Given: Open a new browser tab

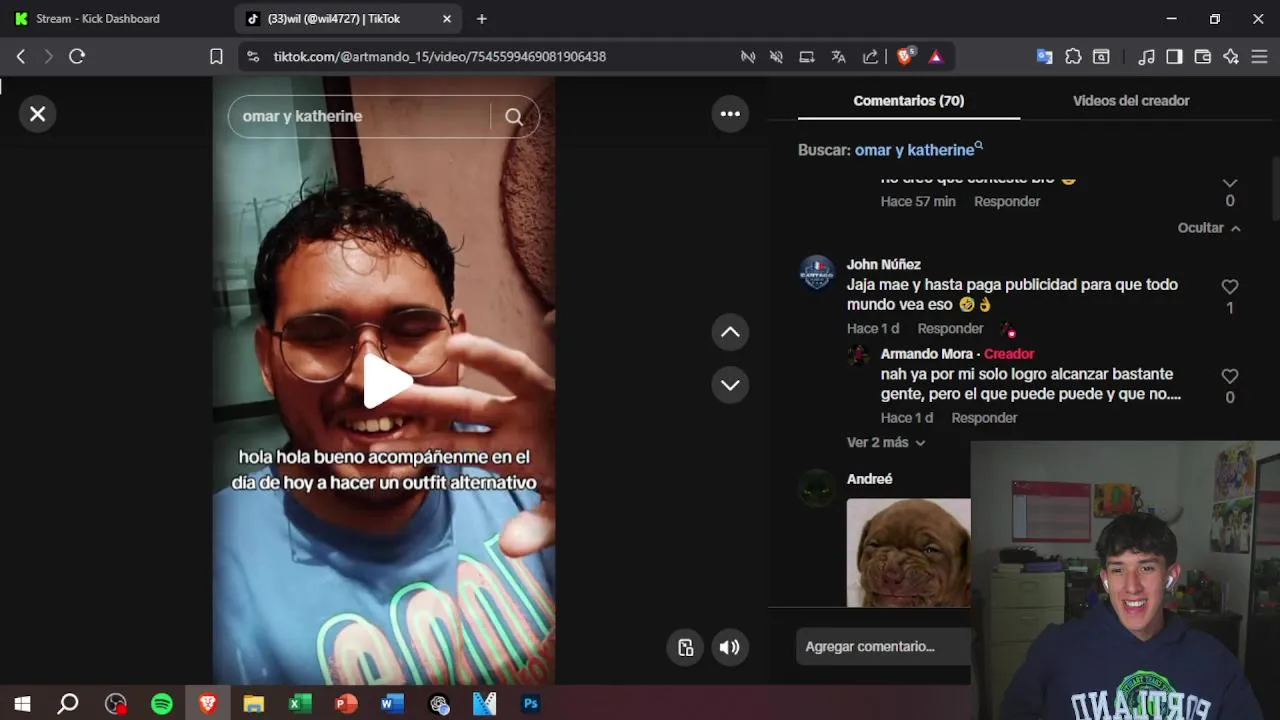Looking at the screenshot, I should click(482, 19).
